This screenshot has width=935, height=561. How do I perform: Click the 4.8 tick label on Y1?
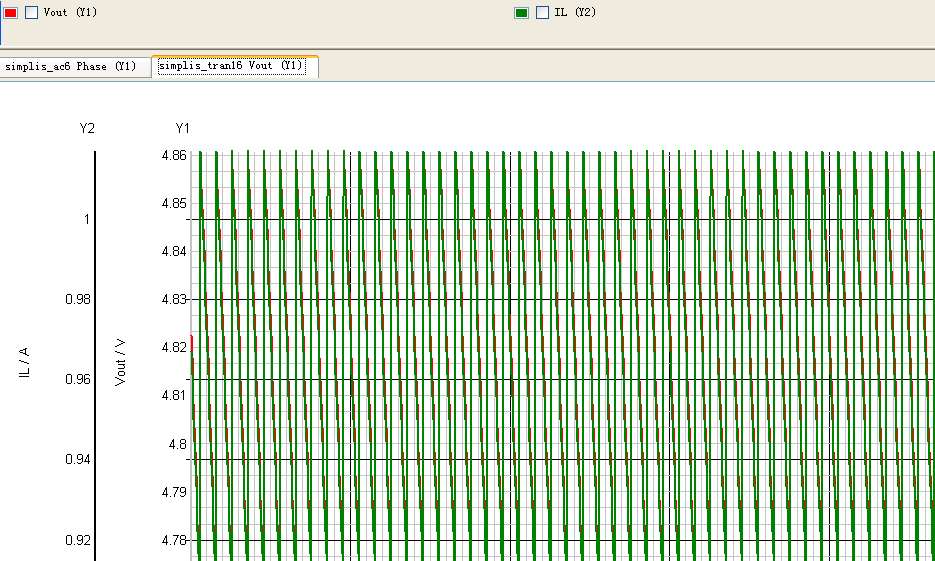176,444
